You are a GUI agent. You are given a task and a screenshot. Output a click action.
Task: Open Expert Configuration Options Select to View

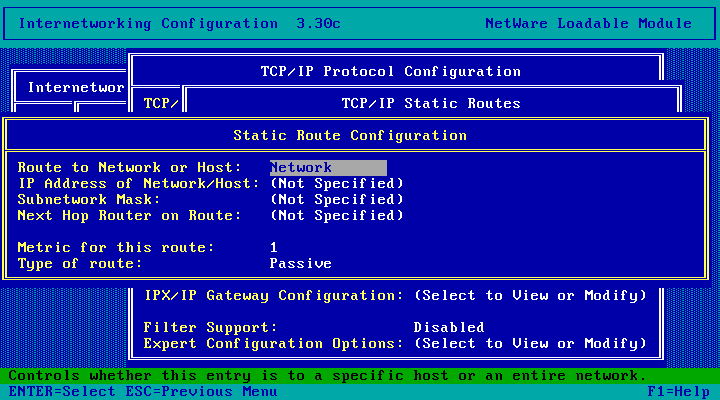point(530,344)
